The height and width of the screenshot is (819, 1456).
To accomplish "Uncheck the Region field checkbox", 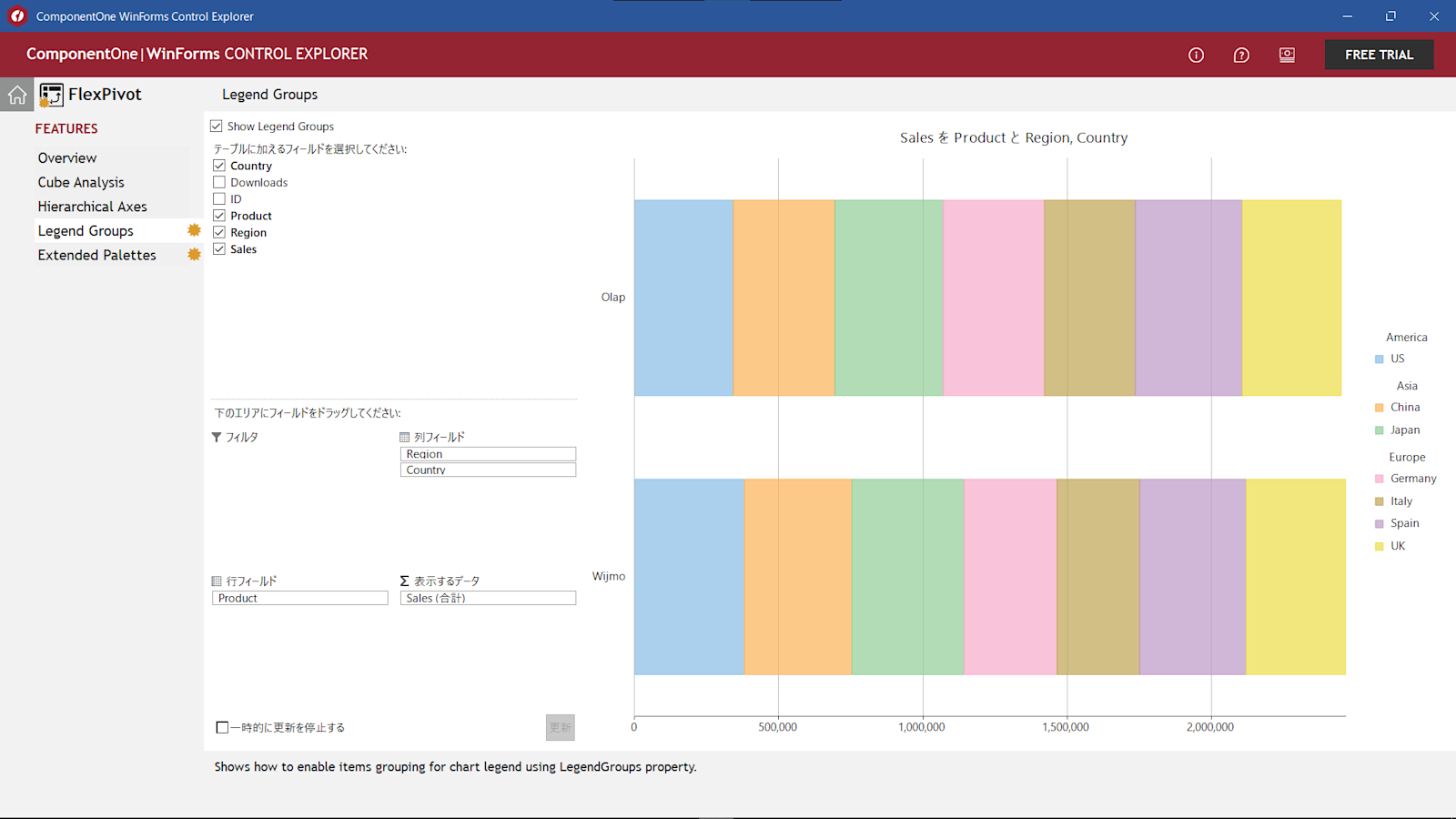I will [219, 232].
